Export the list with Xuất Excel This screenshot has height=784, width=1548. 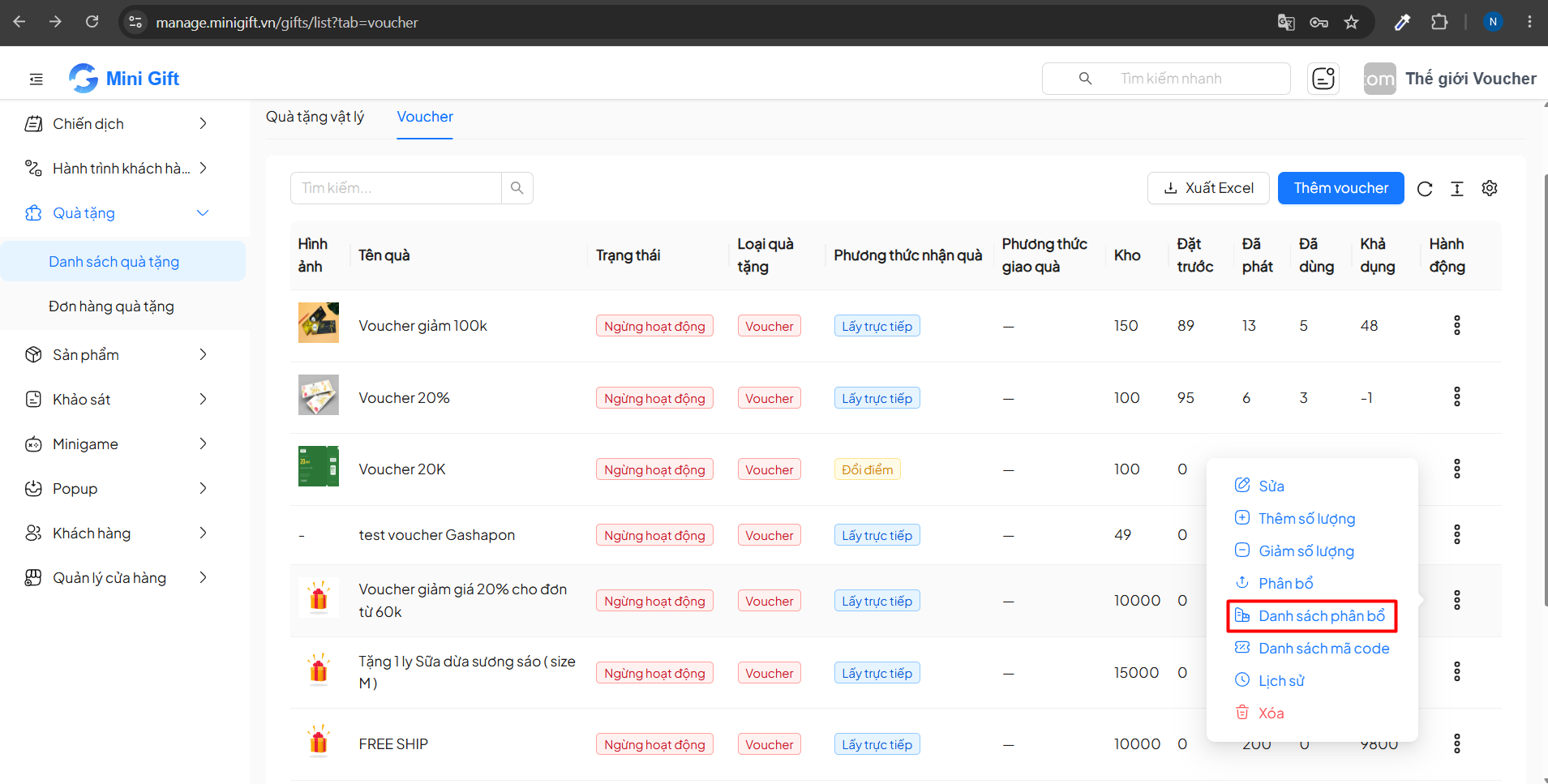1208,188
